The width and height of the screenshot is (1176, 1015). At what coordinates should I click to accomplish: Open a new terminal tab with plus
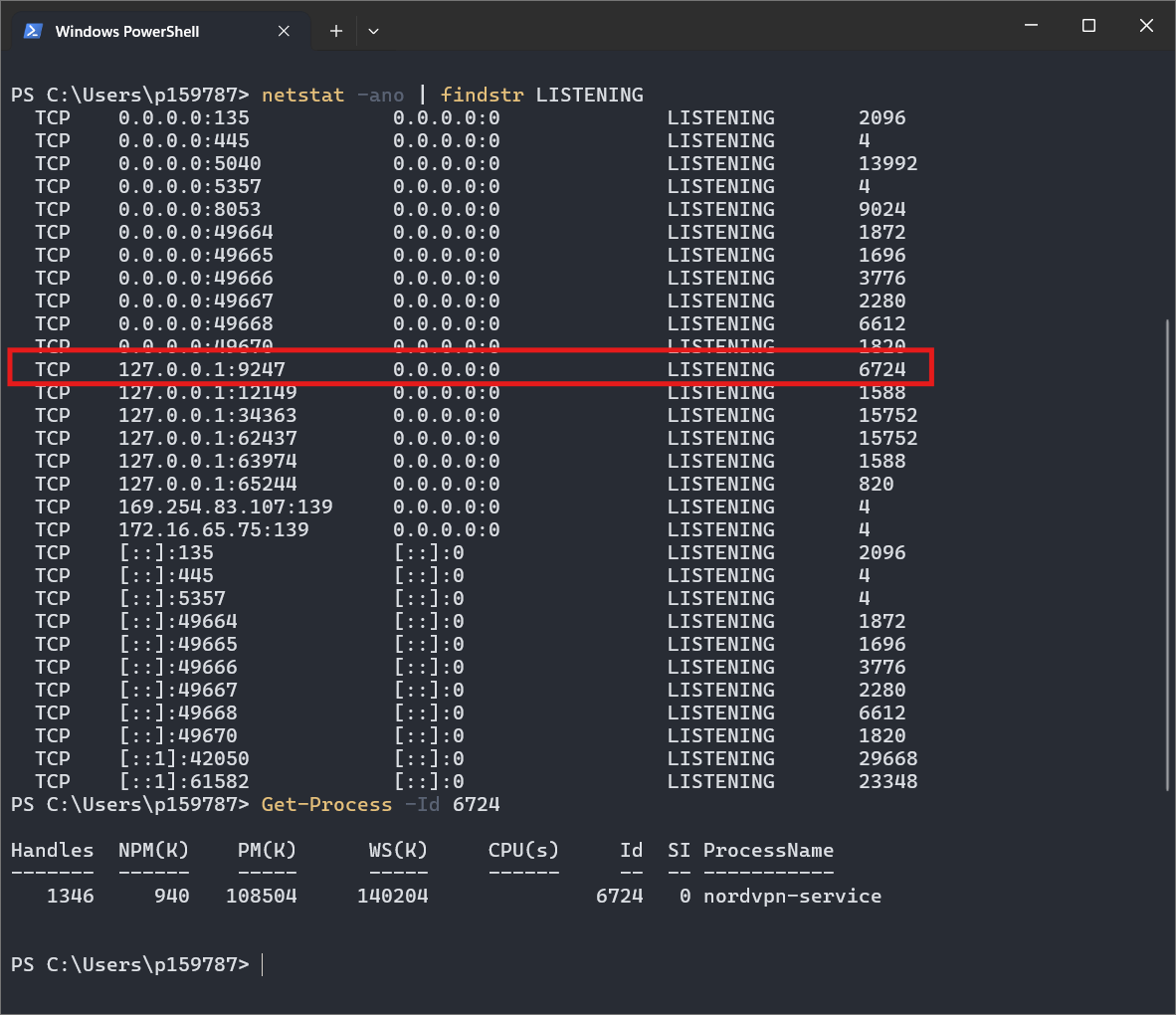pos(336,31)
